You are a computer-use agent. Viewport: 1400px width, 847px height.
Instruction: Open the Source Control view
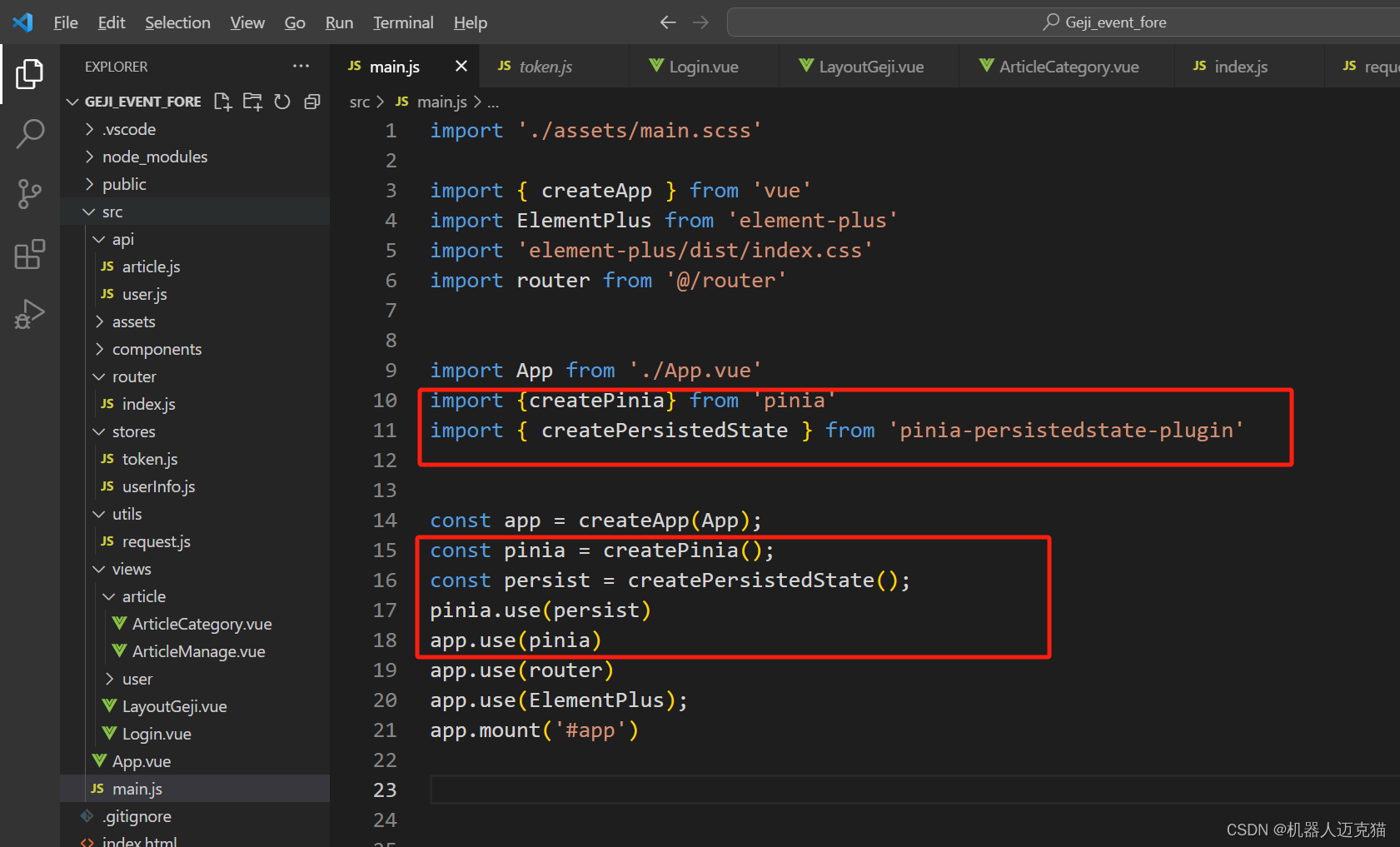pyautogui.click(x=29, y=193)
